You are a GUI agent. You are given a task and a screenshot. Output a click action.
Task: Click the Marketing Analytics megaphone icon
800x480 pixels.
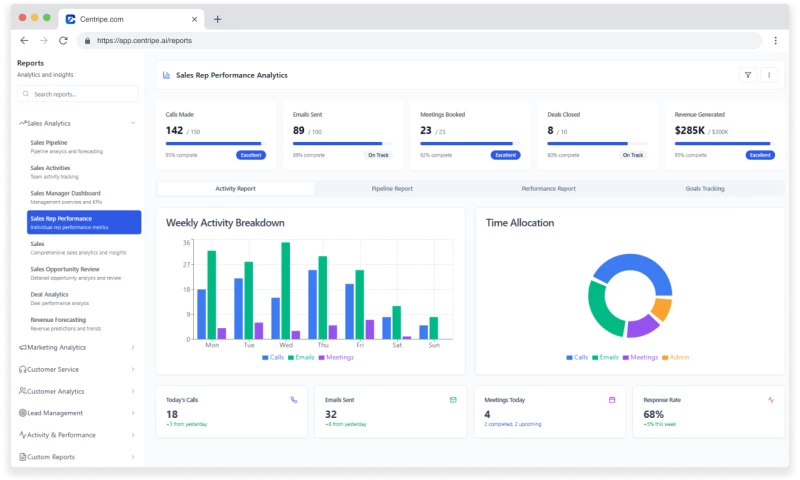pyautogui.click(x=22, y=347)
